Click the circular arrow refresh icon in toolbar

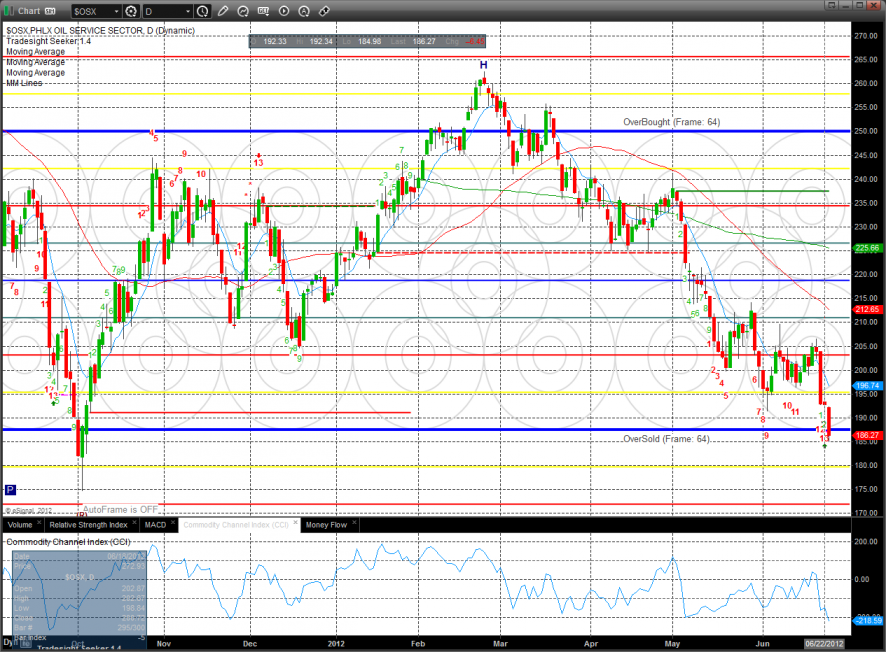coord(243,10)
